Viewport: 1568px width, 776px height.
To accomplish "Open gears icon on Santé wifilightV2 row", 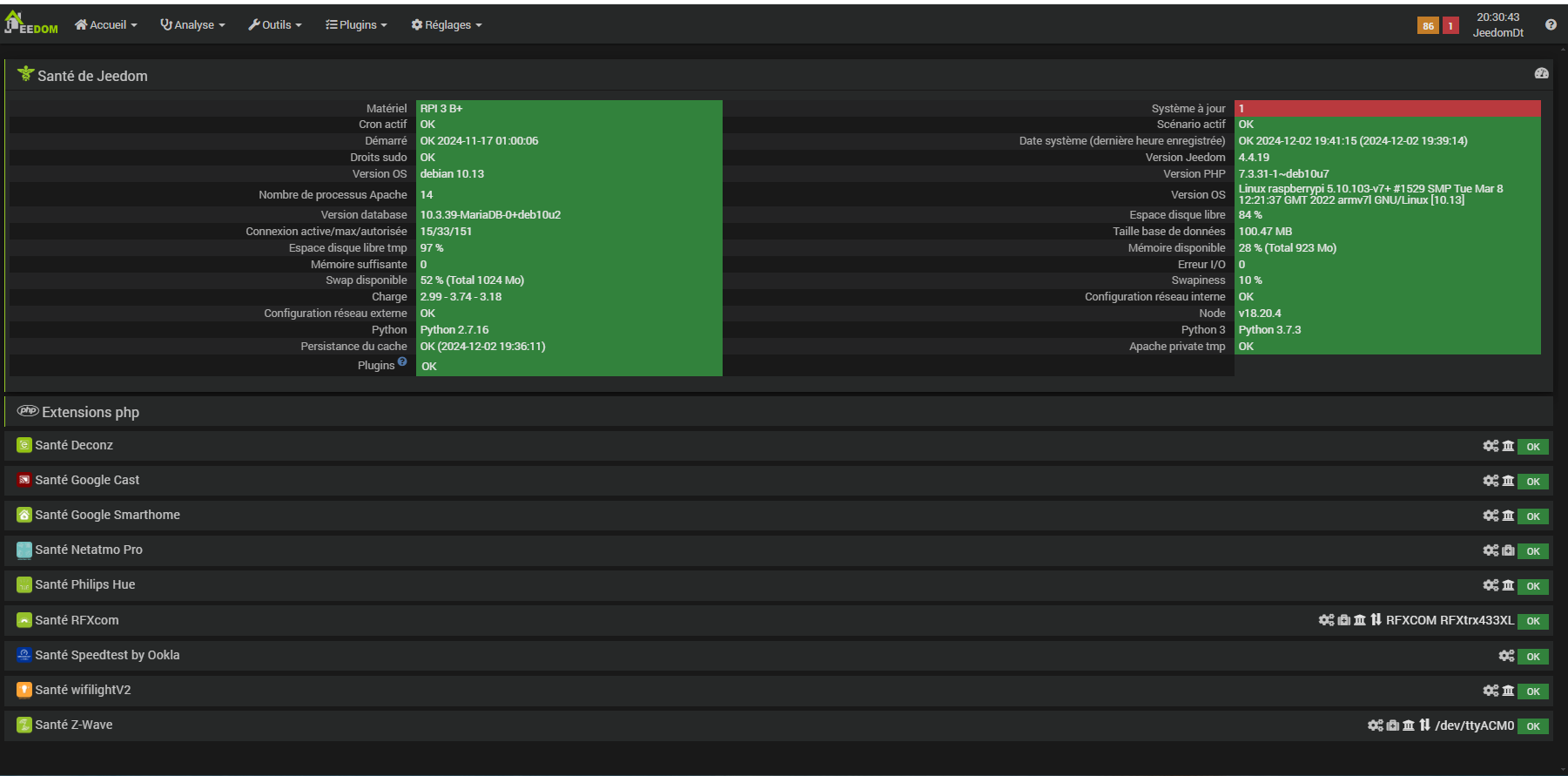I will [1491, 691].
